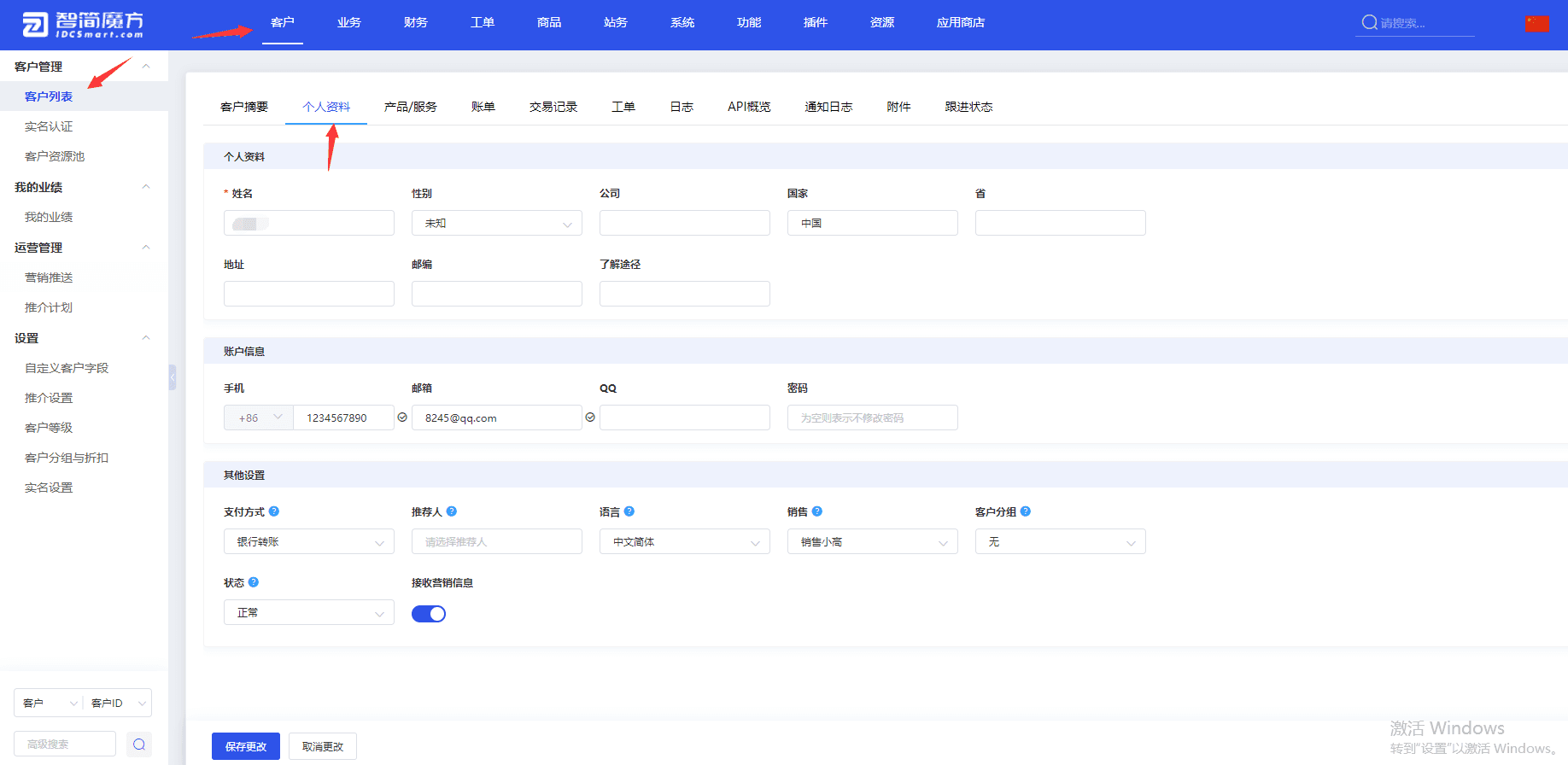Open the 应用商店 top menu
Screen dimensions: 1568x765
(x=961, y=23)
